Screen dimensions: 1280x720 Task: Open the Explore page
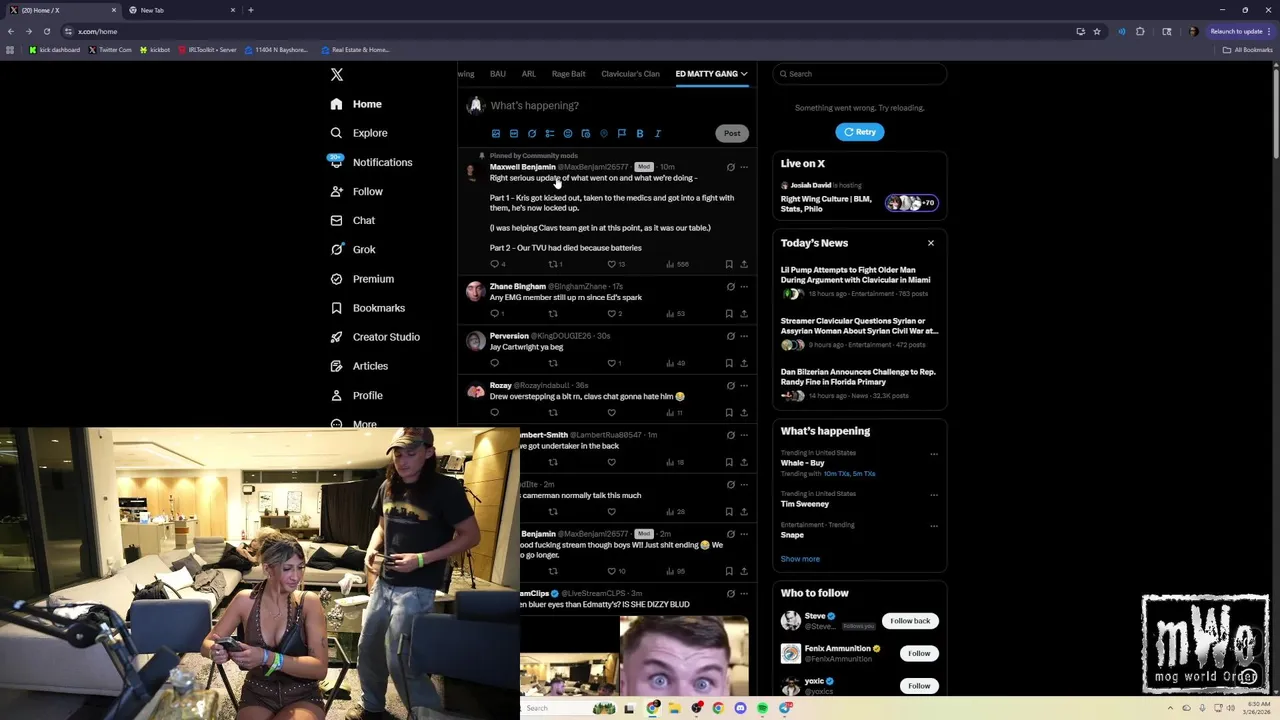(x=358, y=133)
